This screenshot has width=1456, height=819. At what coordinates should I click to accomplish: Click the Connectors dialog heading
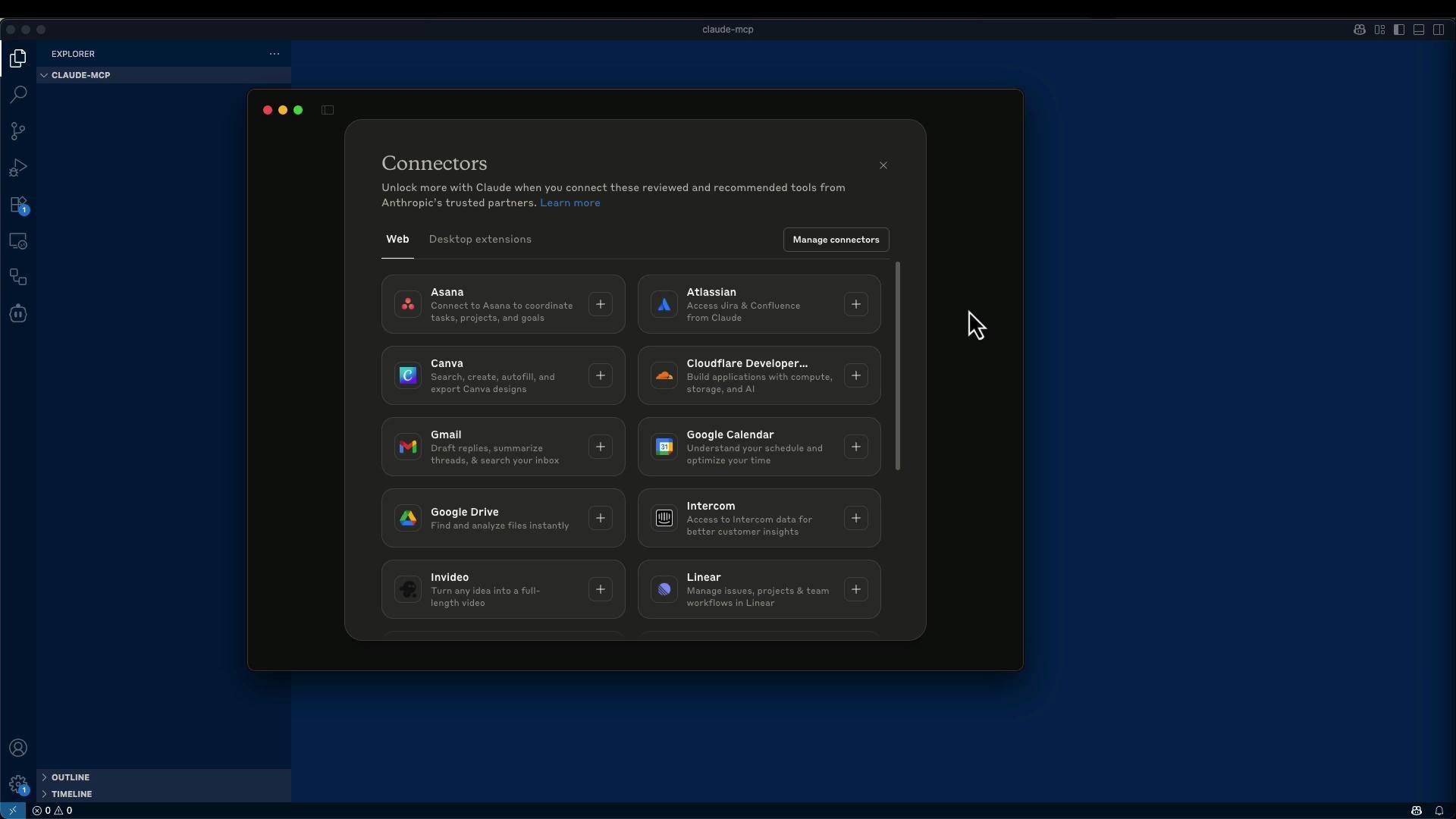pyautogui.click(x=435, y=163)
